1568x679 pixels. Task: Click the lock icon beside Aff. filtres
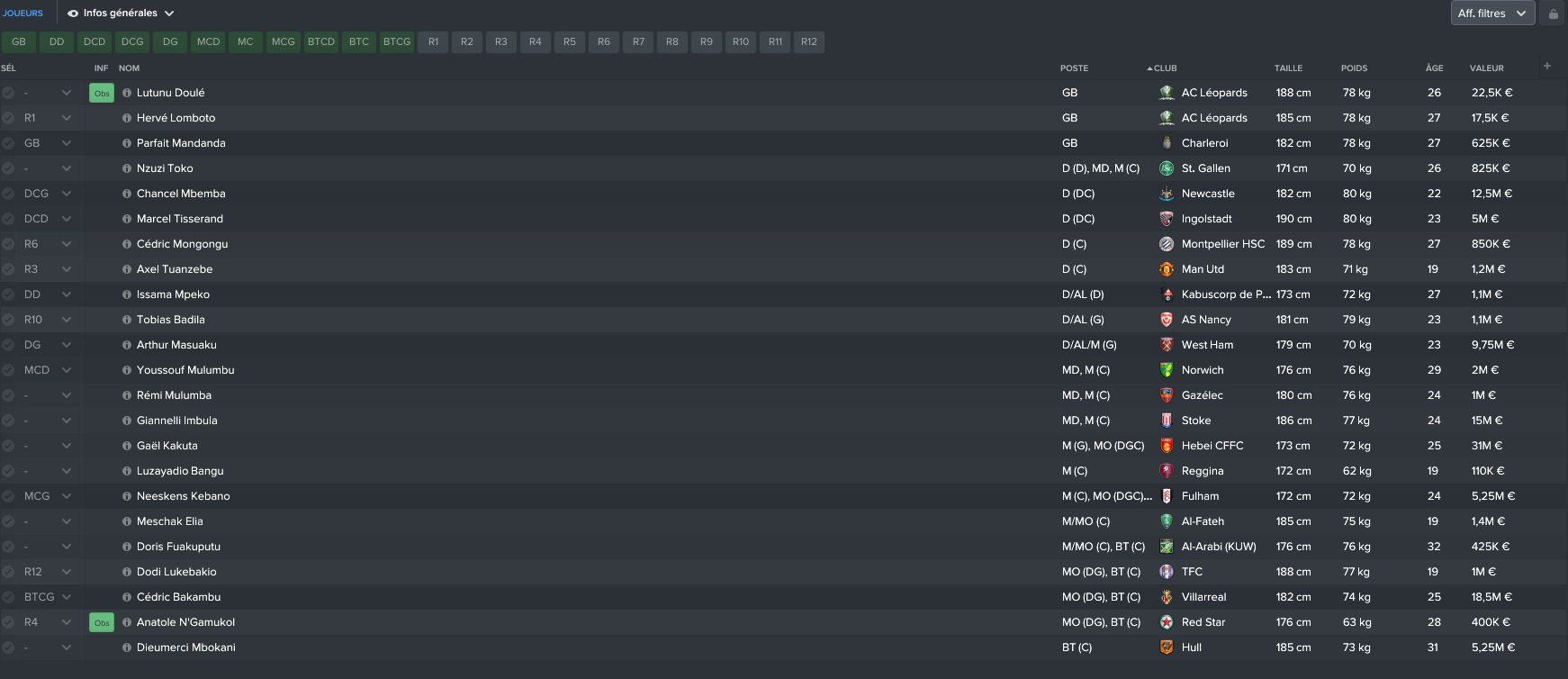(1553, 14)
